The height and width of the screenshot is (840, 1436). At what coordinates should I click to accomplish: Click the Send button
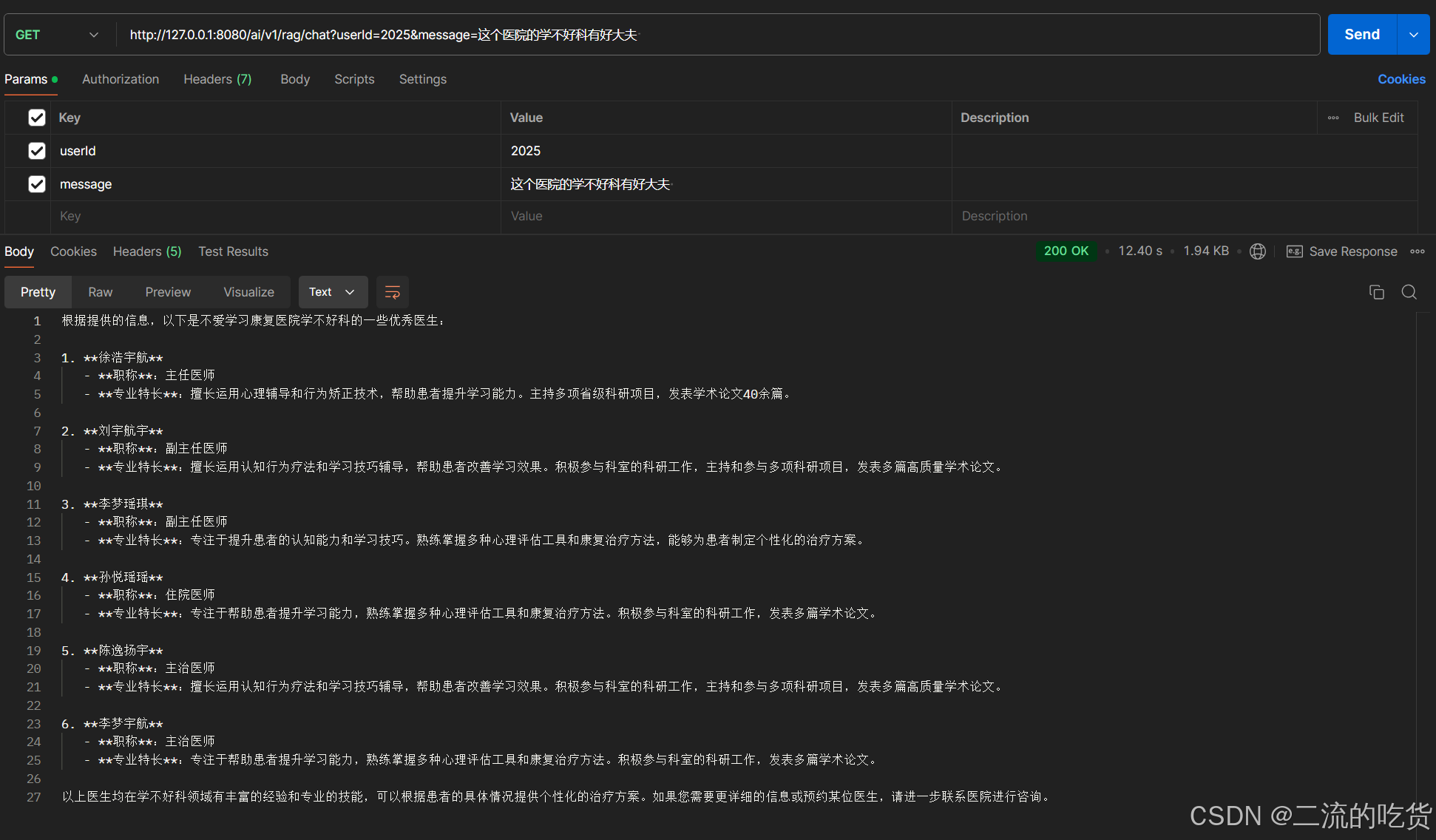[x=1361, y=35]
